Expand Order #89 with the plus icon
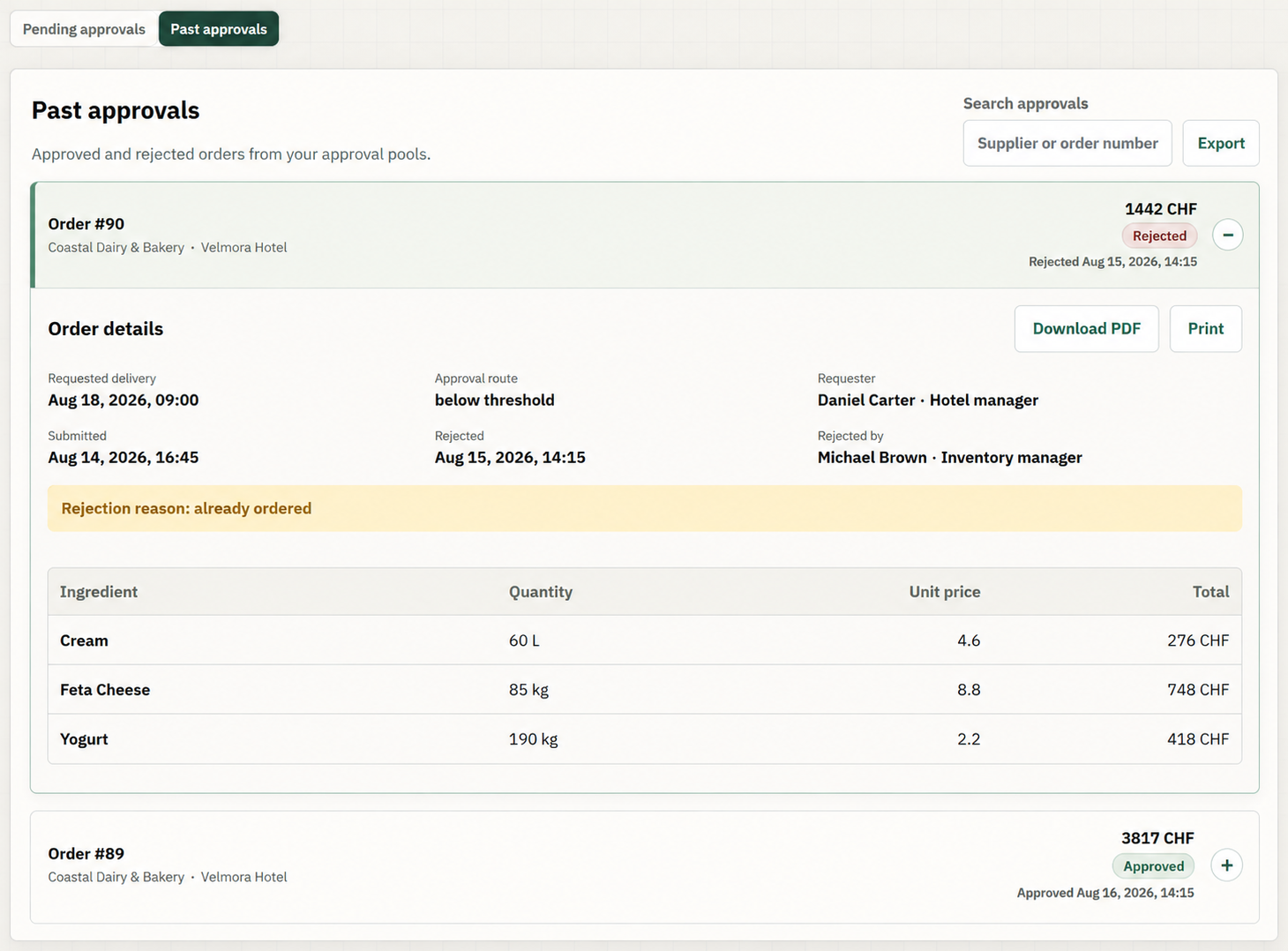The width and height of the screenshot is (1288, 951). coord(1226,865)
